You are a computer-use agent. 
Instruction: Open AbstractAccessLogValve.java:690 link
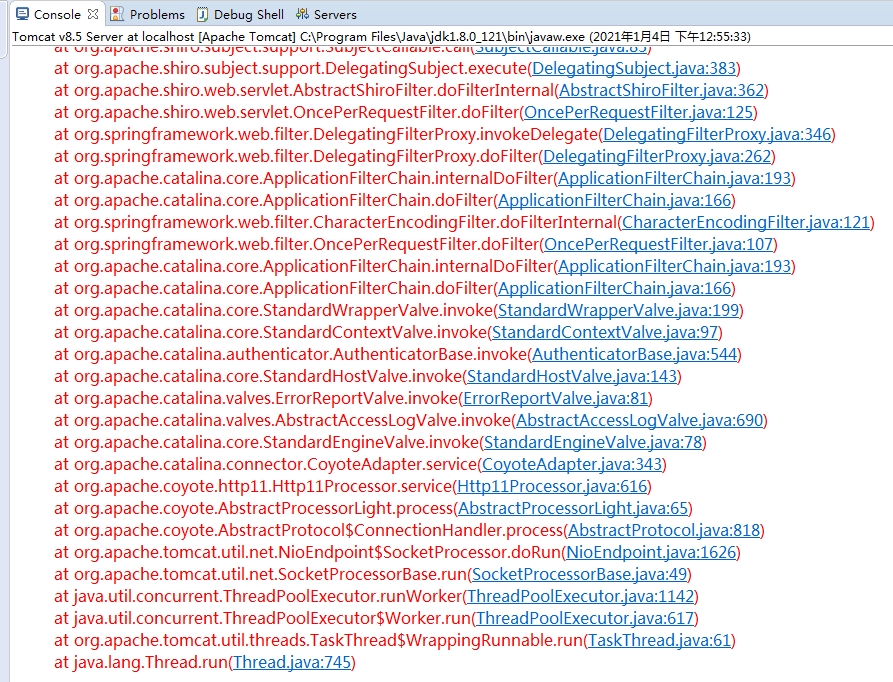pyautogui.click(x=640, y=421)
